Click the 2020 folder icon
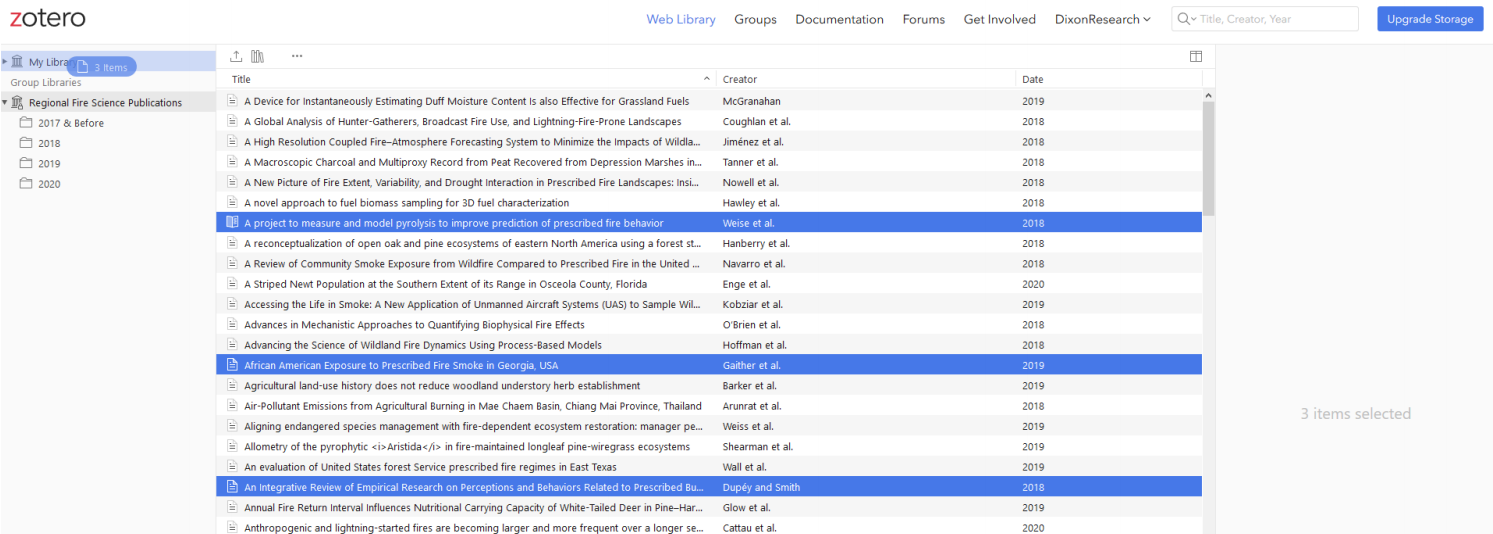The image size is (1493, 534). (x=26, y=183)
